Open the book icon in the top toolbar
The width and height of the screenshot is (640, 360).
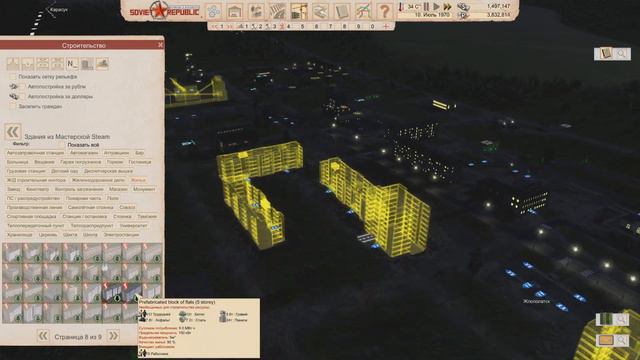point(342,11)
